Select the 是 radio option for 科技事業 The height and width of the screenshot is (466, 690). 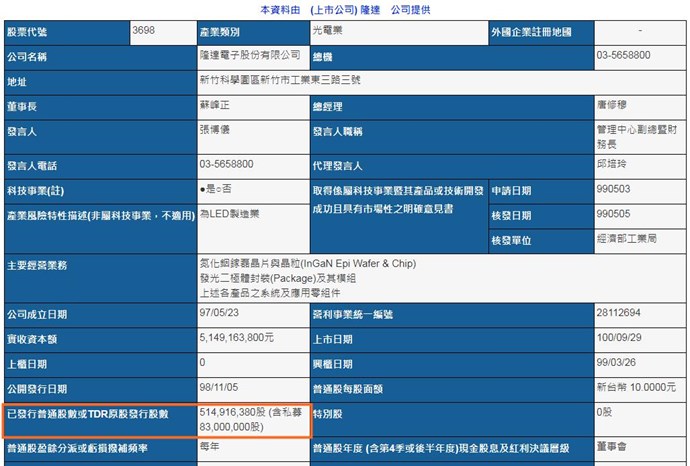[x=203, y=190]
